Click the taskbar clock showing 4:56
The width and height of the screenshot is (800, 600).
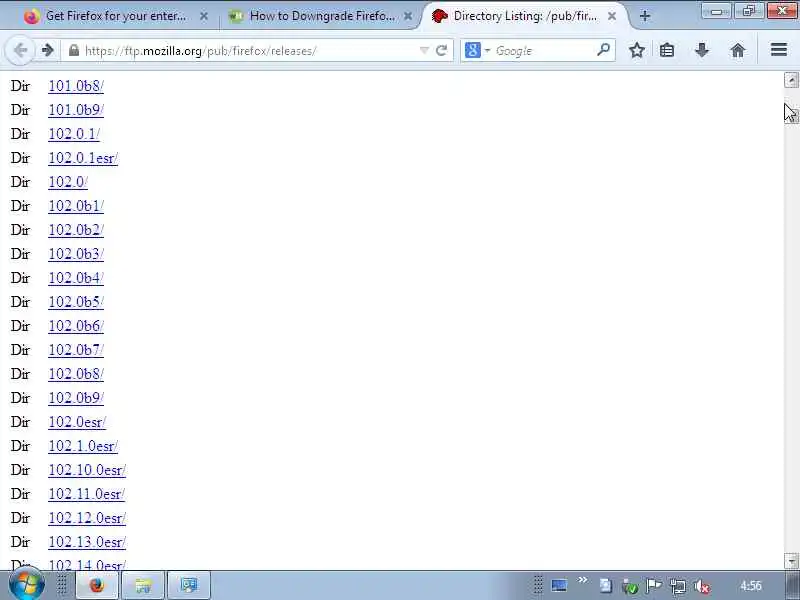(x=751, y=586)
